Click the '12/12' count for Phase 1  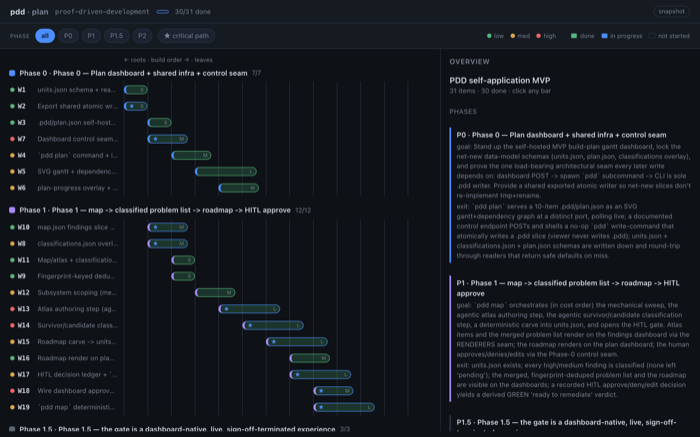click(303, 210)
